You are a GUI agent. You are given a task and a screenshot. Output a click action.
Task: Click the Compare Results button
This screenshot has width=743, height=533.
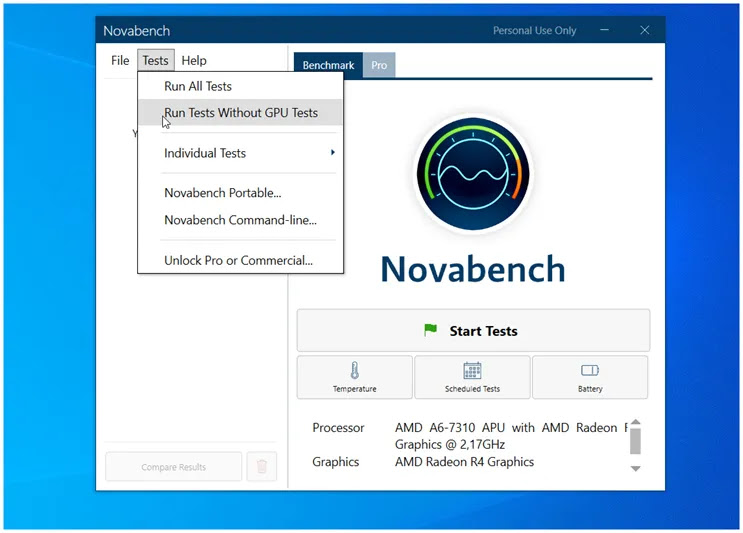(173, 467)
